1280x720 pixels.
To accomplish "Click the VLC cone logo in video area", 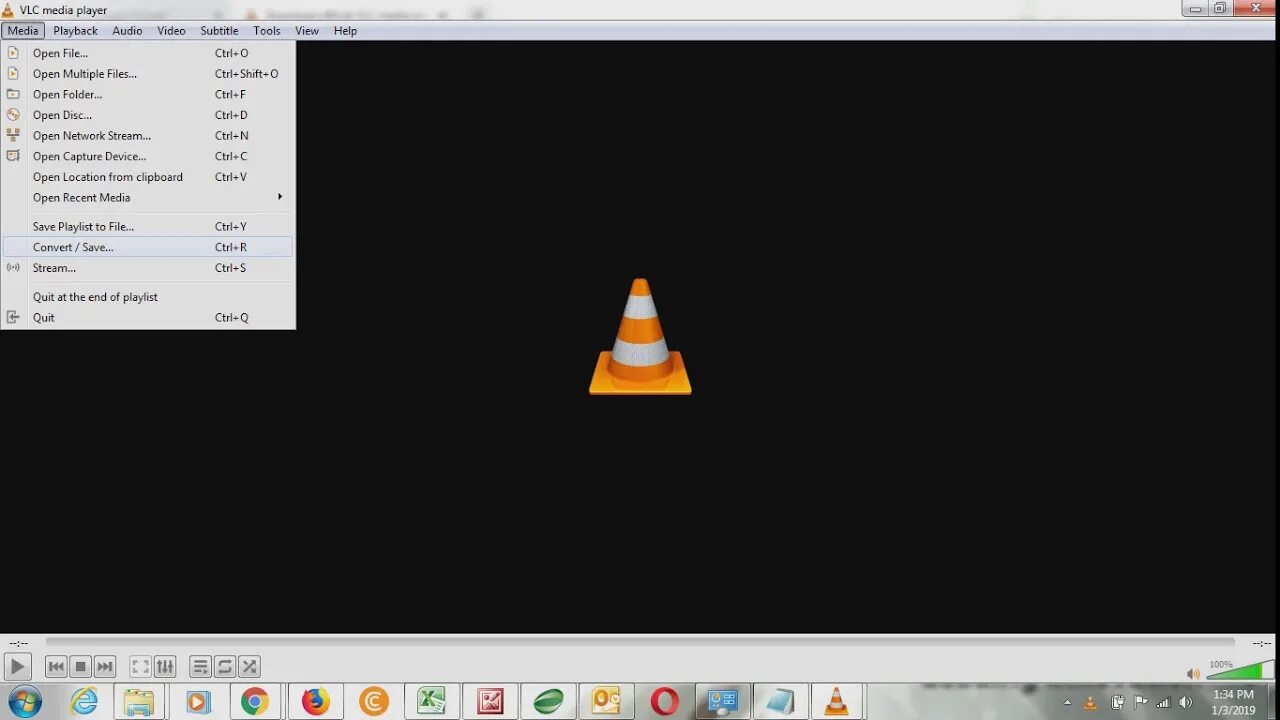I will (x=640, y=336).
